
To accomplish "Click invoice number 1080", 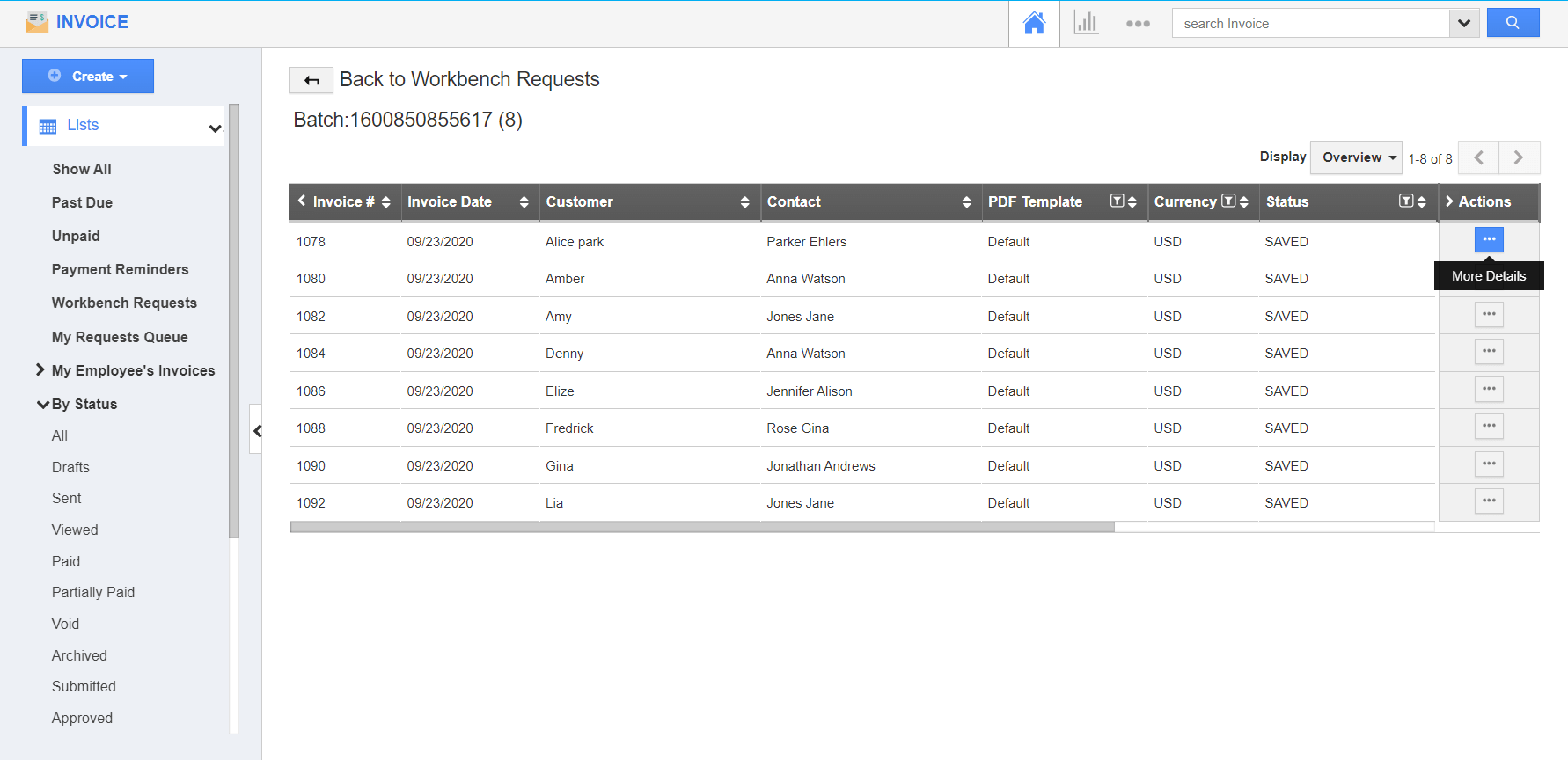I will click(x=311, y=279).
